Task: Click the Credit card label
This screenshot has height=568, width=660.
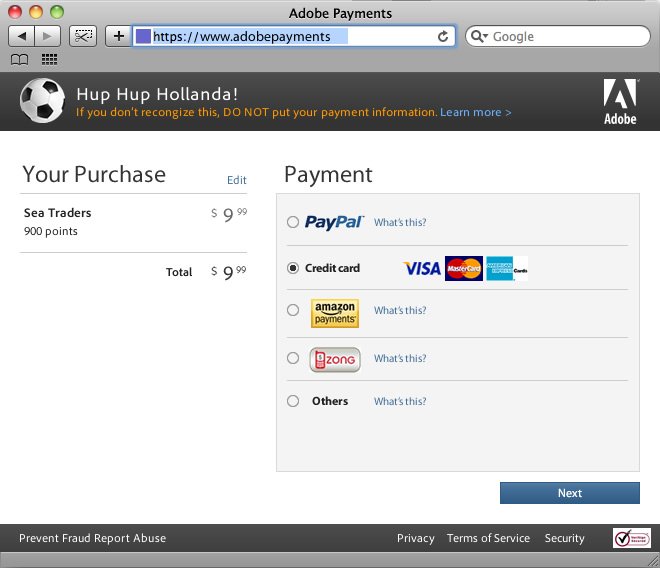Action: pos(333,268)
